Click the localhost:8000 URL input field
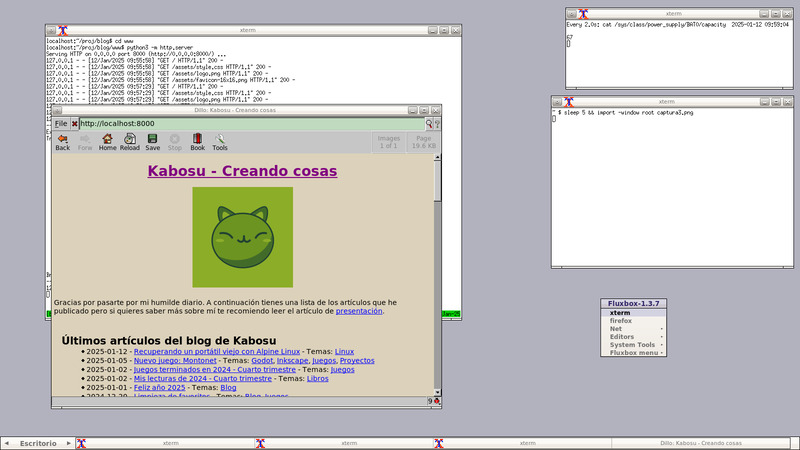The image size is (800, 450). [250, 123]
